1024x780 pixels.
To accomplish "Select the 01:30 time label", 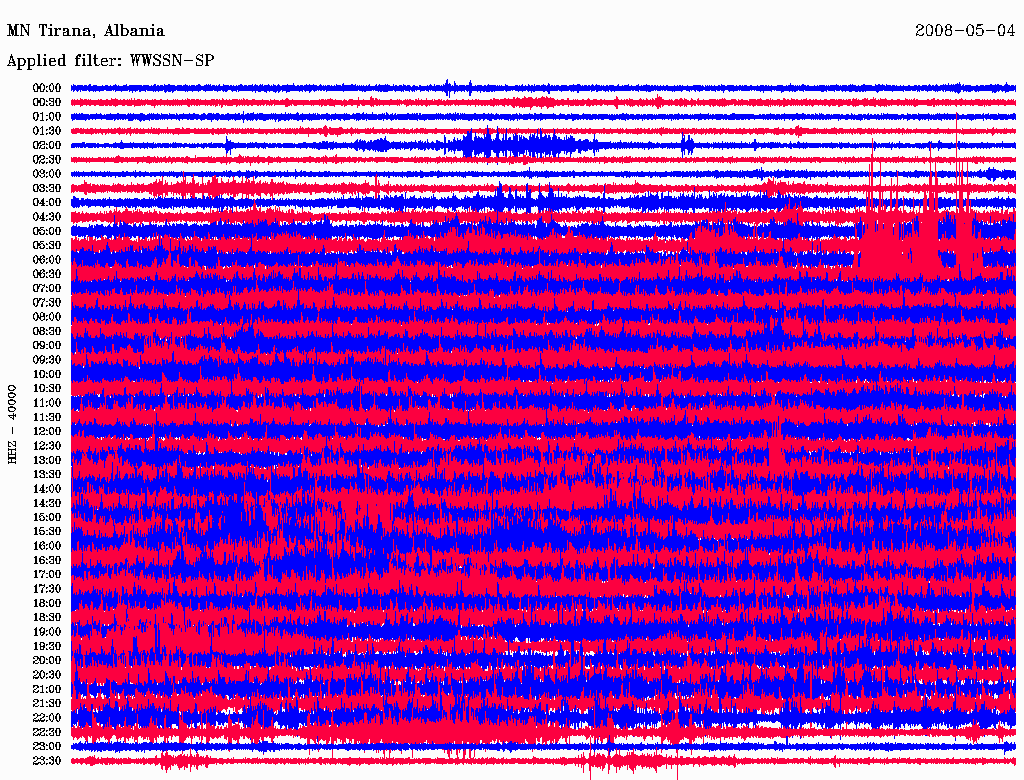I will 47,131.
